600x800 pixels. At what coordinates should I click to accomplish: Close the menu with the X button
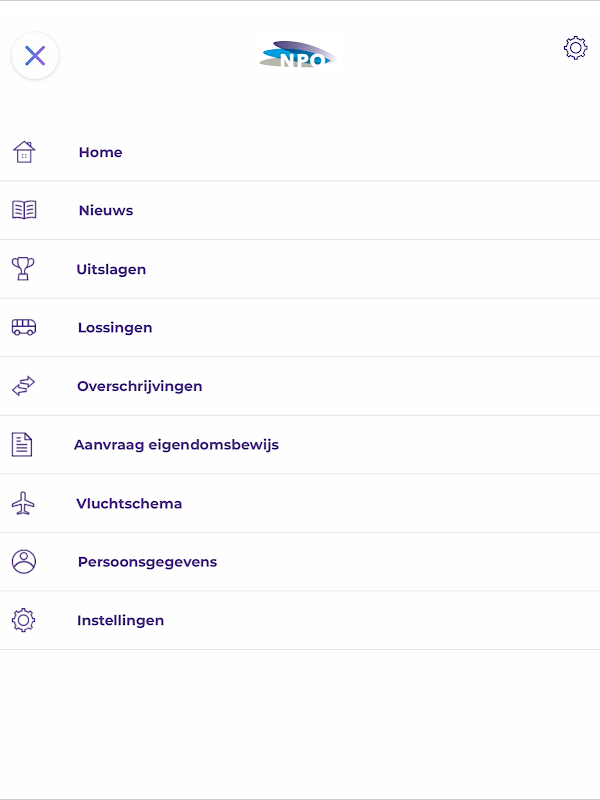(x=35, y=55)
